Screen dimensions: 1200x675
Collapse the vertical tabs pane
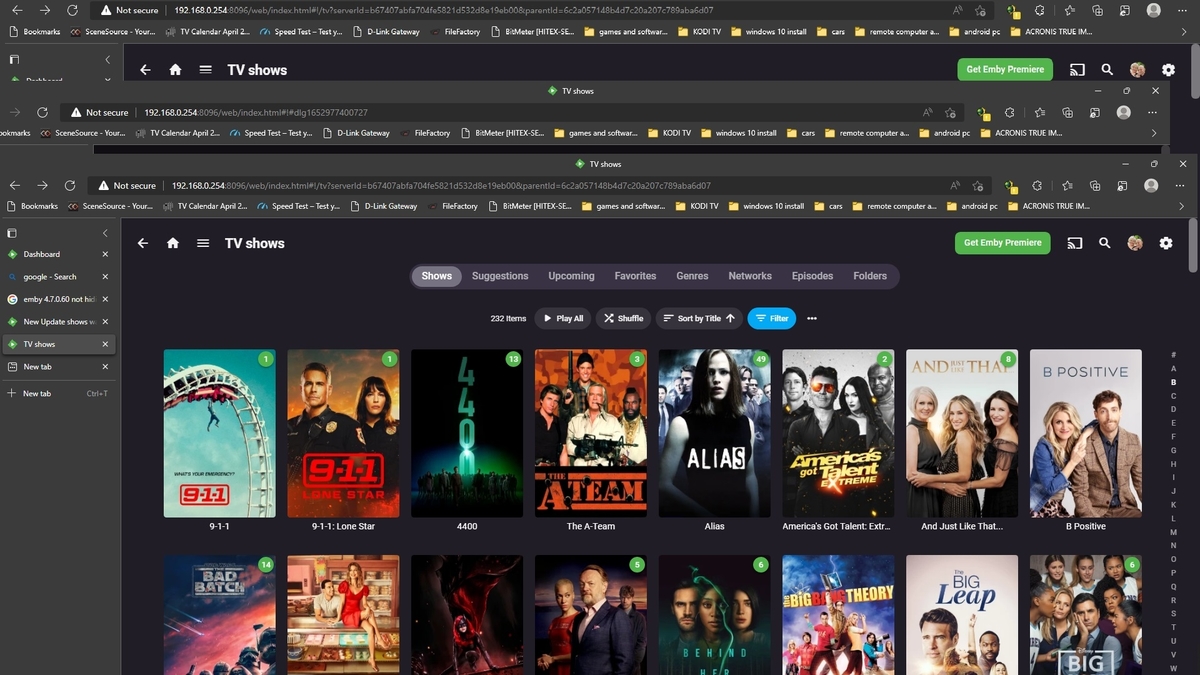point(105,232)
